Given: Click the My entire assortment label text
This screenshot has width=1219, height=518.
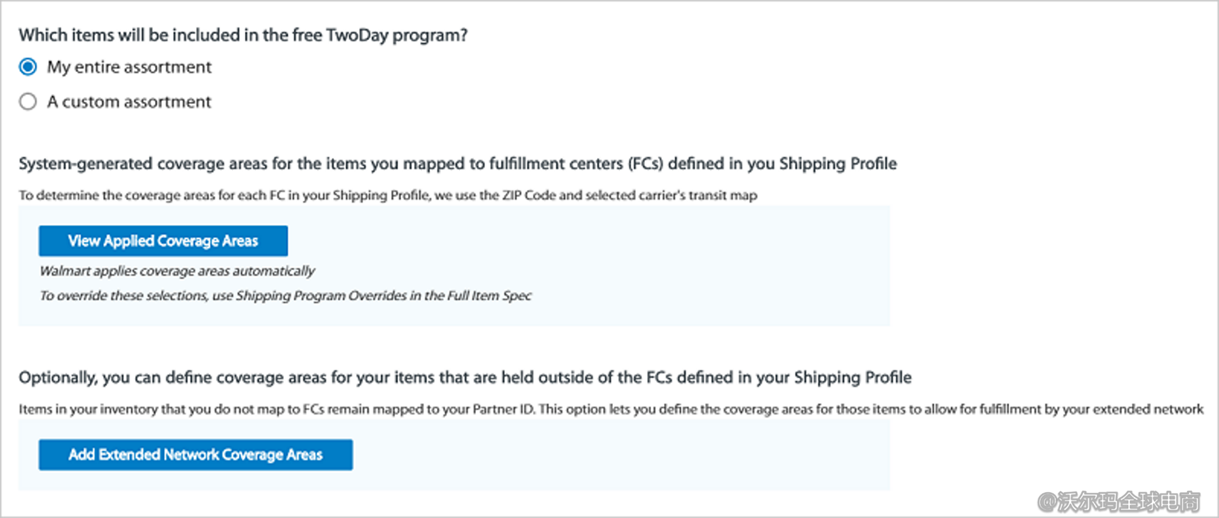Looking at the screenshot, I should tap(129, 68).
